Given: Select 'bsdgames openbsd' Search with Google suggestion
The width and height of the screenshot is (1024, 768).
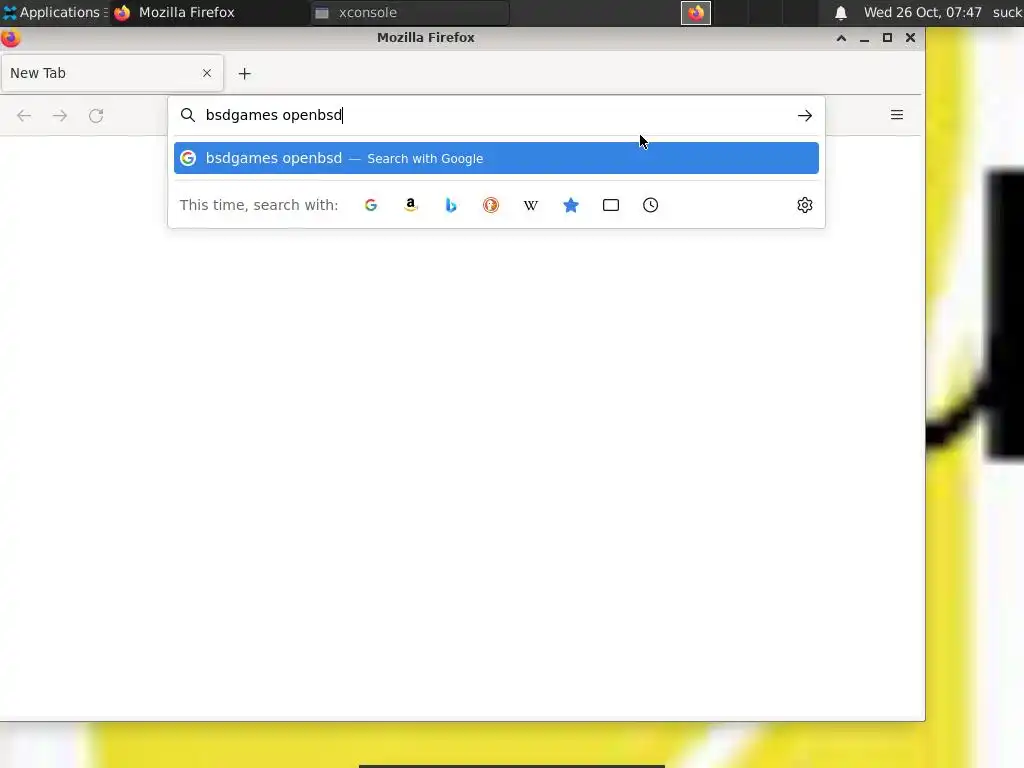Looking at the screenshot, I should click(x=496, y=158).
